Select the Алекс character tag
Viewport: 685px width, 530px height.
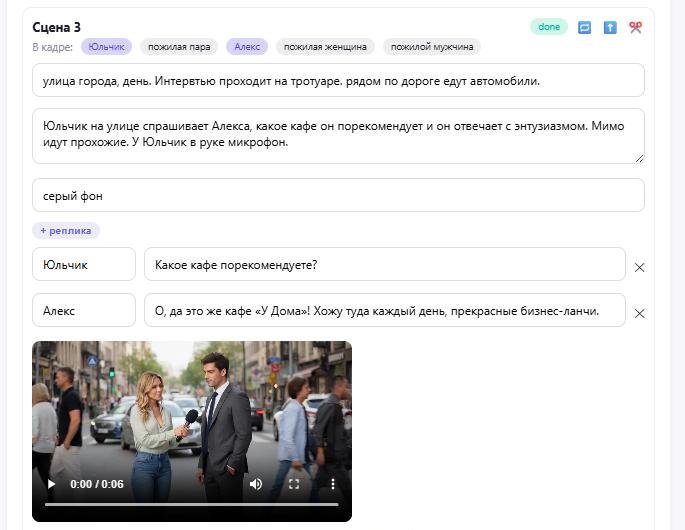247,47
